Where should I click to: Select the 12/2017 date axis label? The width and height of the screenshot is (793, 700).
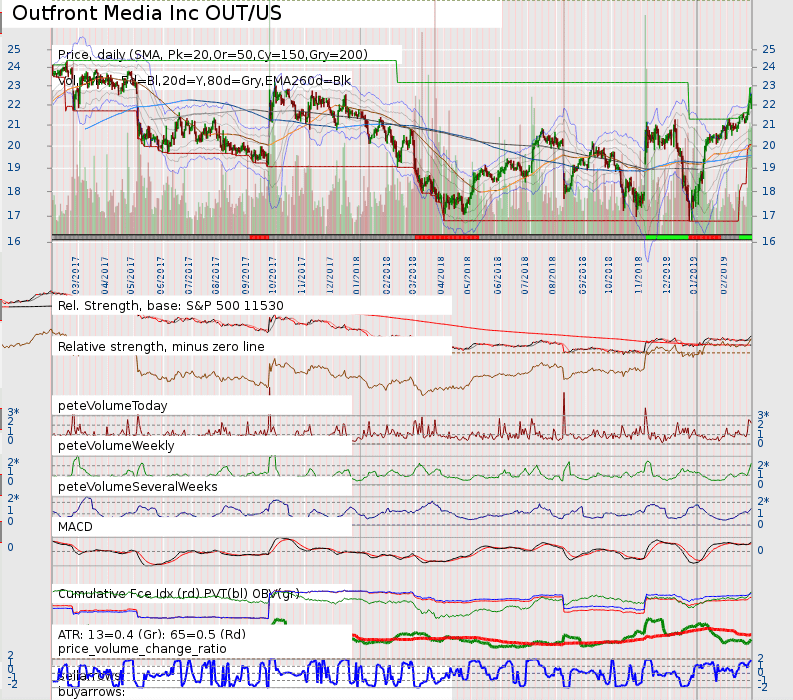click(330, 276)
